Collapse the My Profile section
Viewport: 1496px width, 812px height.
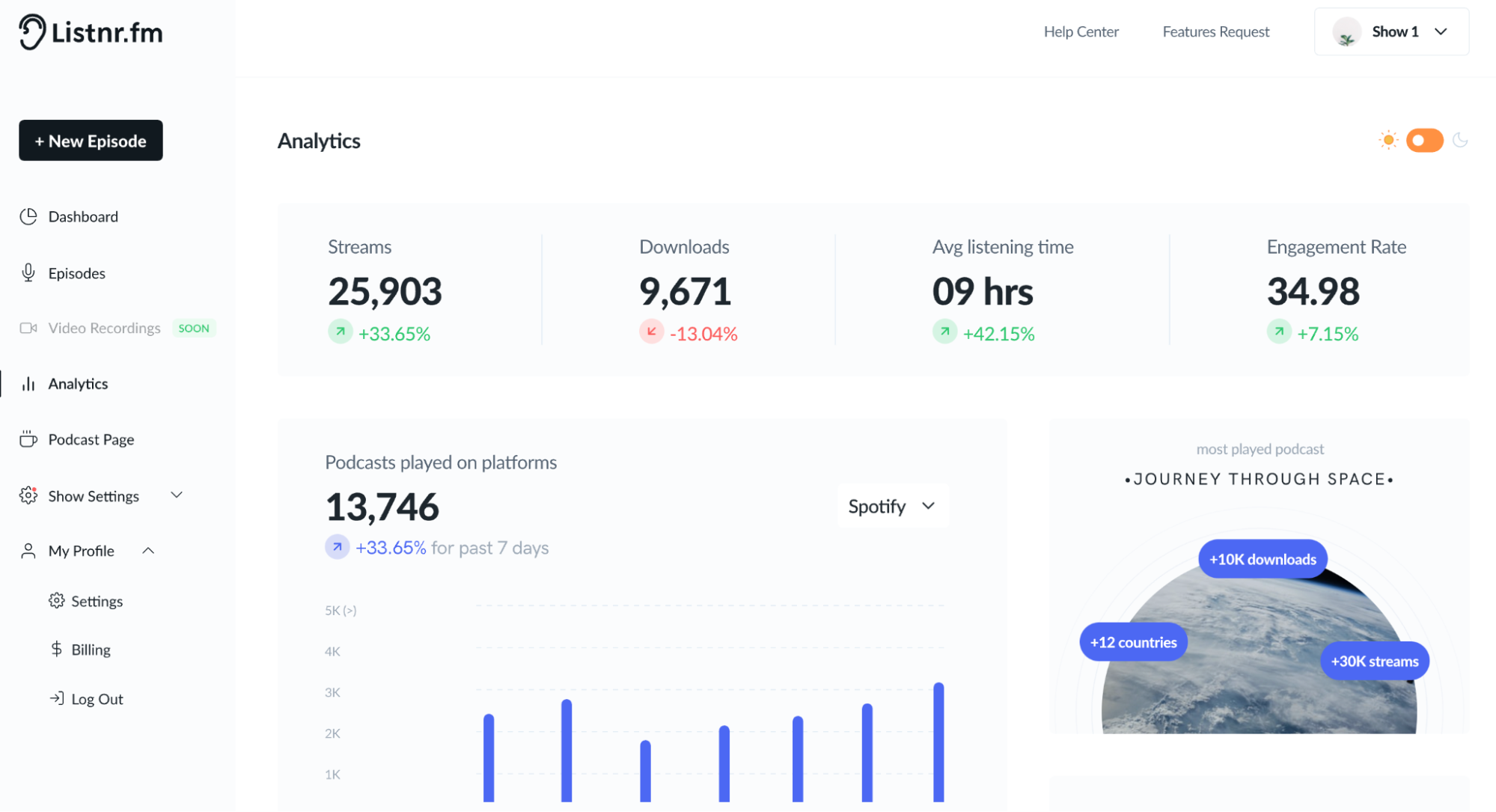coord(148,550)
